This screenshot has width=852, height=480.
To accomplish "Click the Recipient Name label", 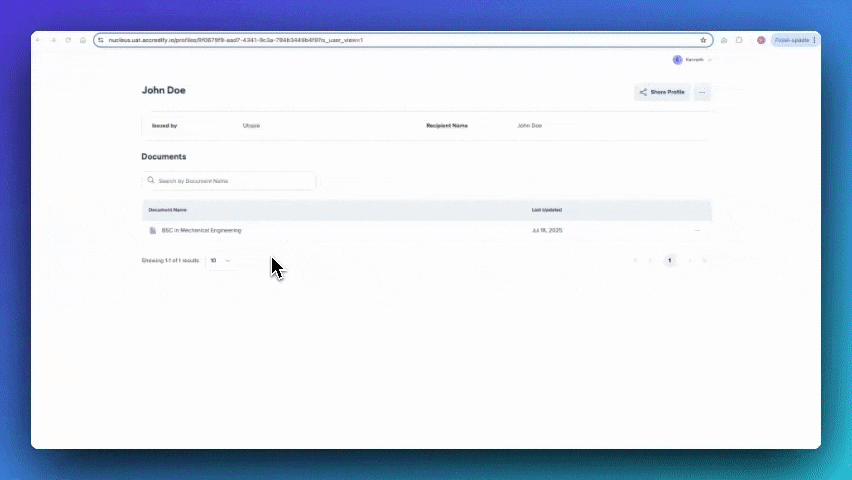I will 447,126.
